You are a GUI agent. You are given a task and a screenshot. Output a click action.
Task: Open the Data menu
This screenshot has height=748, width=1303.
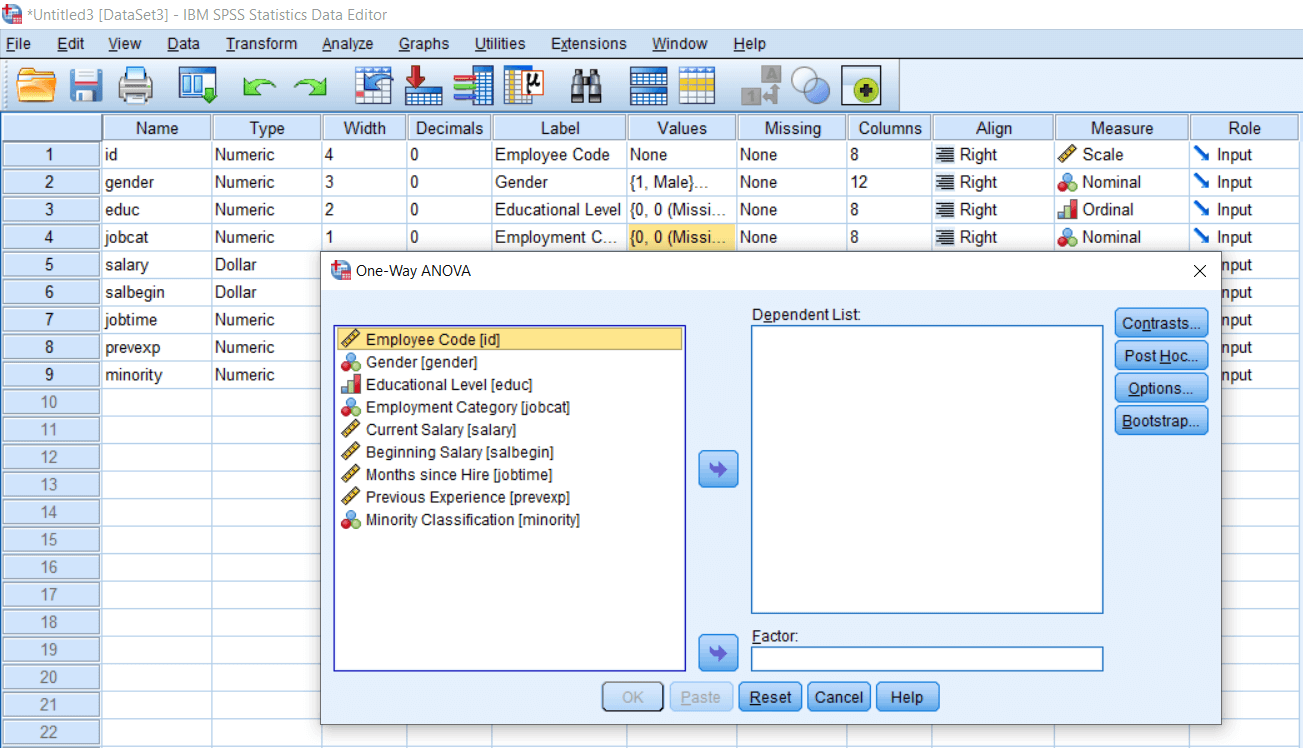click(x=183, y=44)
